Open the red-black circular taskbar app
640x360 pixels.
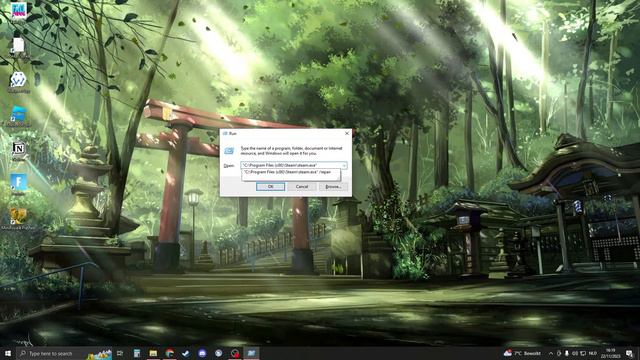(235, 353)
